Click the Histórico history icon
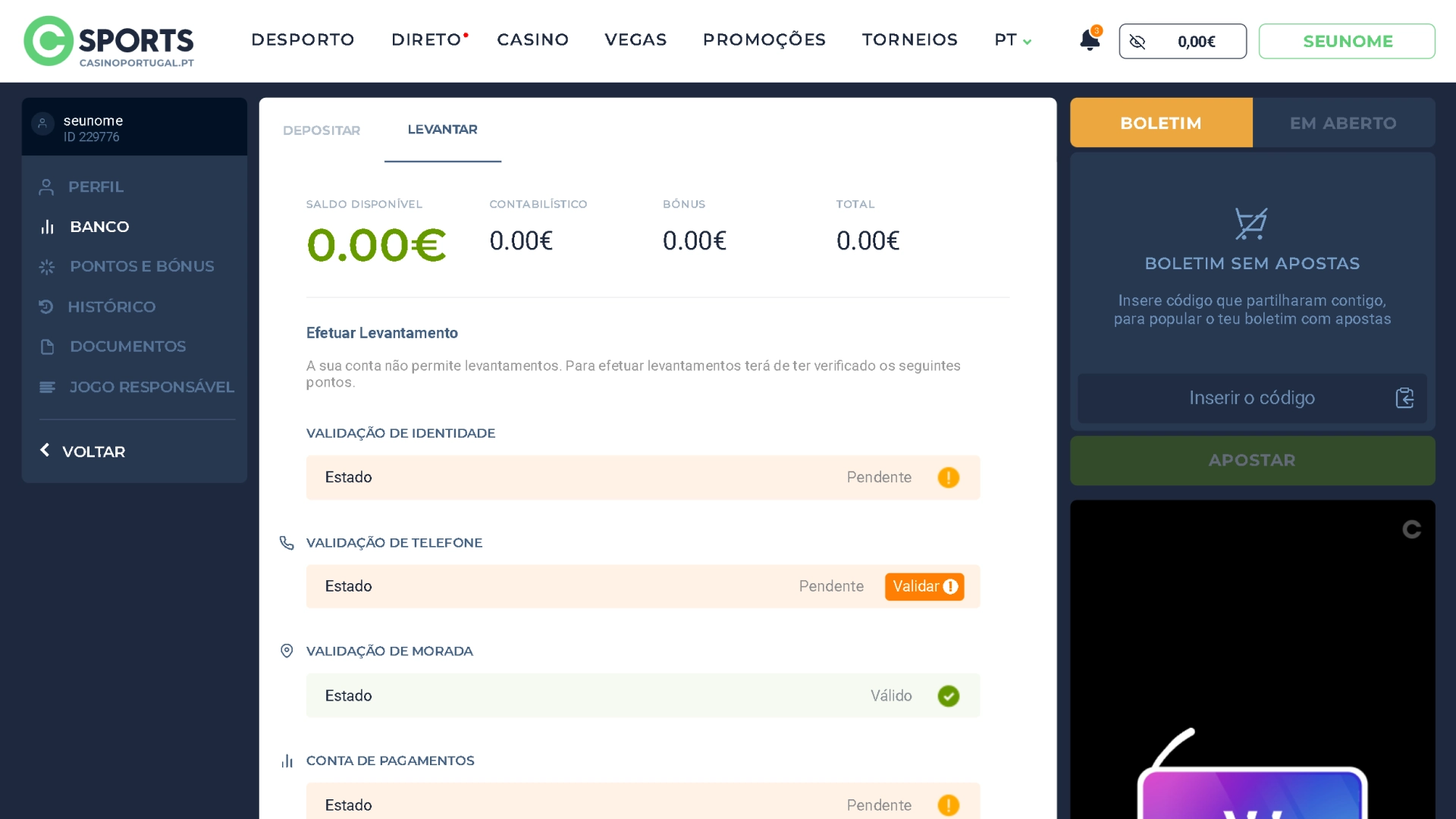Image resolution: width=1456 pixels, height=819 pixels. 45,306
